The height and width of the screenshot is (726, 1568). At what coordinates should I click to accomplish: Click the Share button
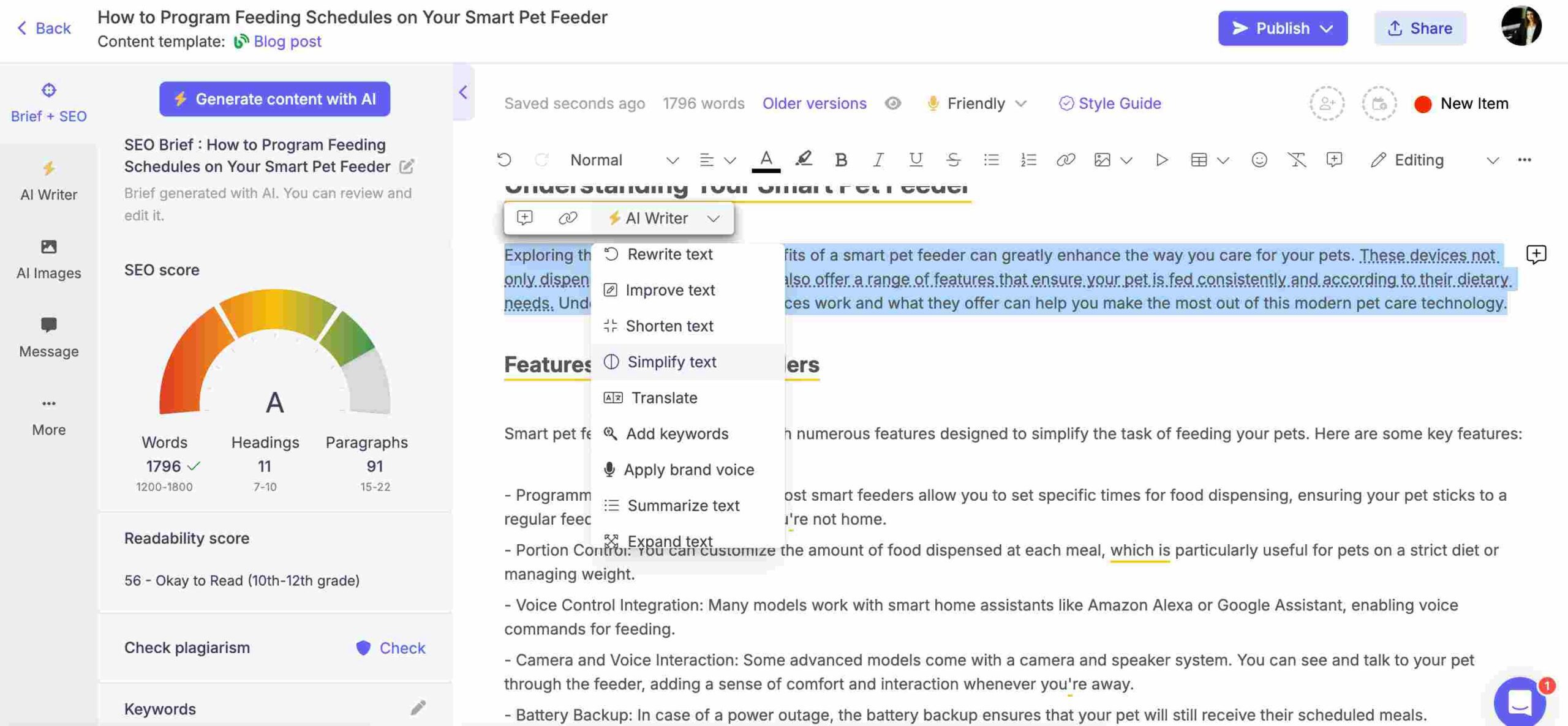[x=1420, y=28]
